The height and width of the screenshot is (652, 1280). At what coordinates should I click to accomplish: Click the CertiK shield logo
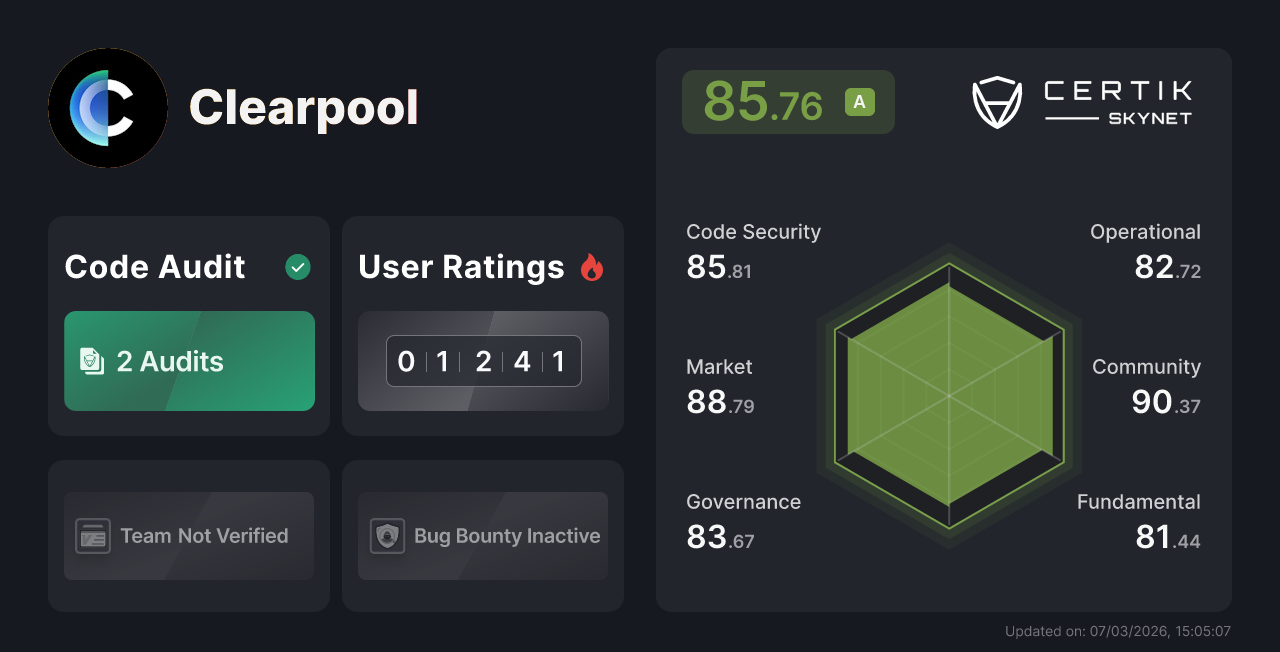(x=996, y=100)
